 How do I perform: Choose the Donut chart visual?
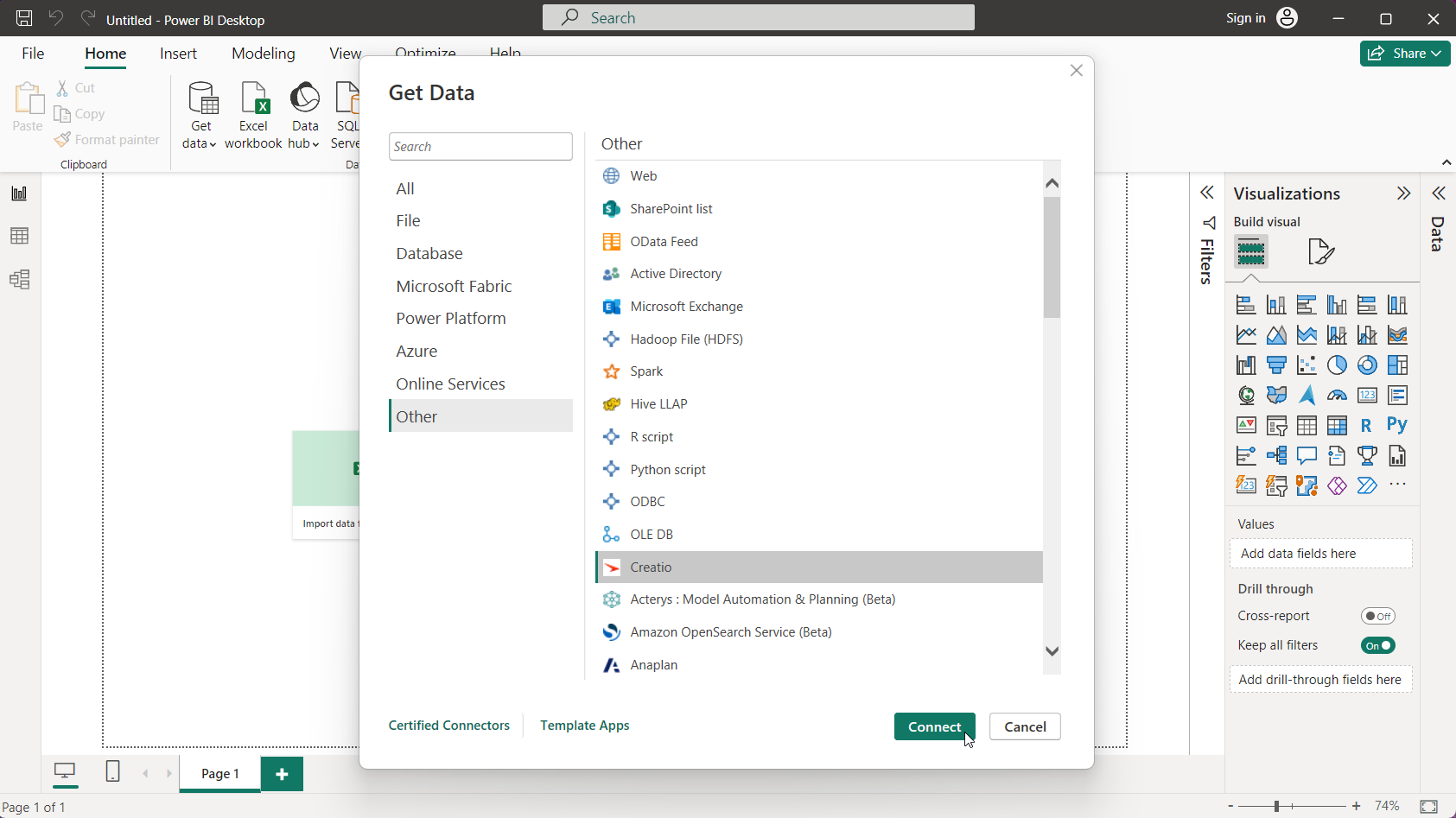click(x=1367, y=365)
